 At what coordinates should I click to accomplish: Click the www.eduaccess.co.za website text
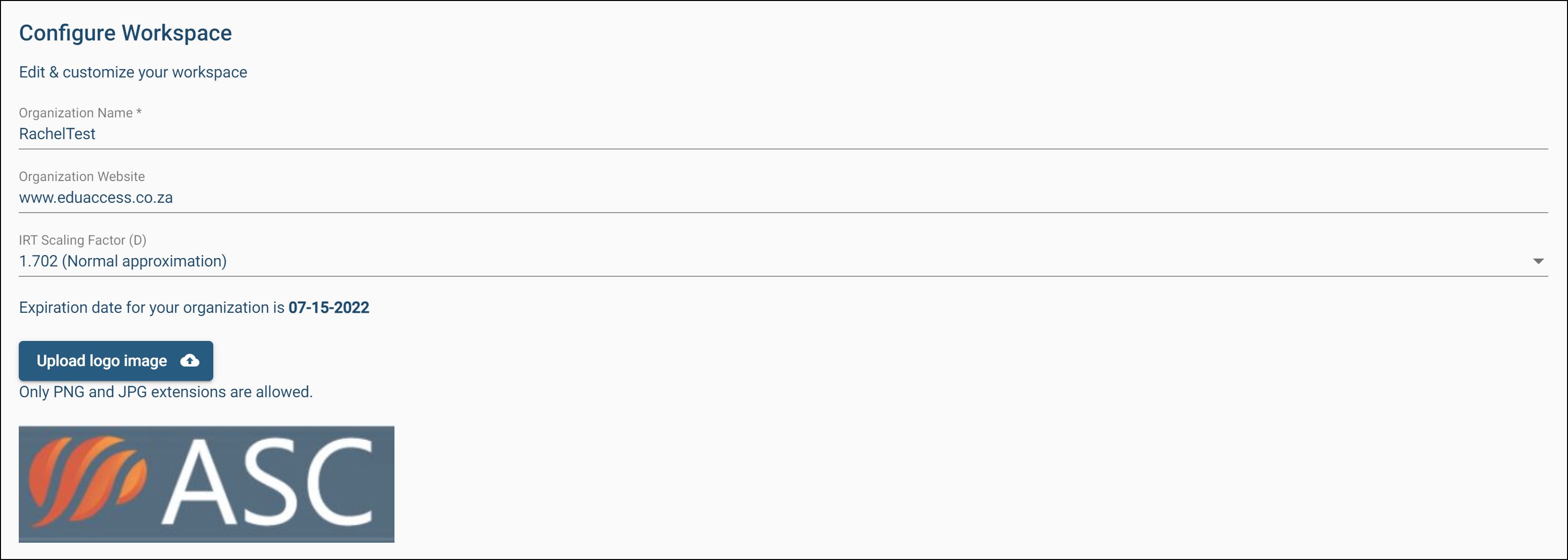(x=96, y=198)
